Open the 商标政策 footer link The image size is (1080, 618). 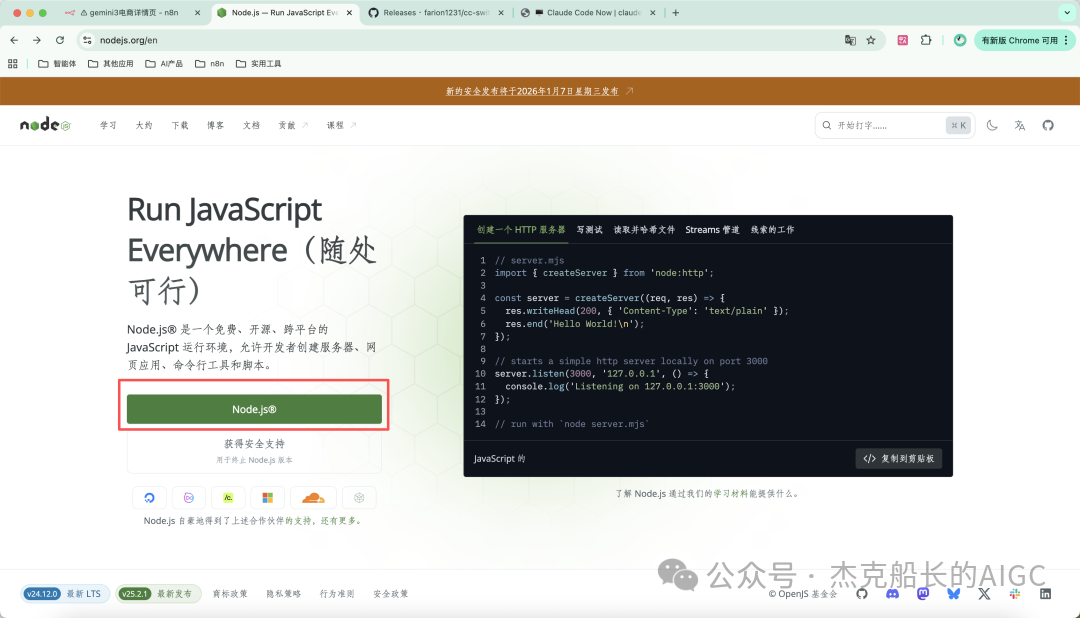pyautogui.click(x=230, y=594)
